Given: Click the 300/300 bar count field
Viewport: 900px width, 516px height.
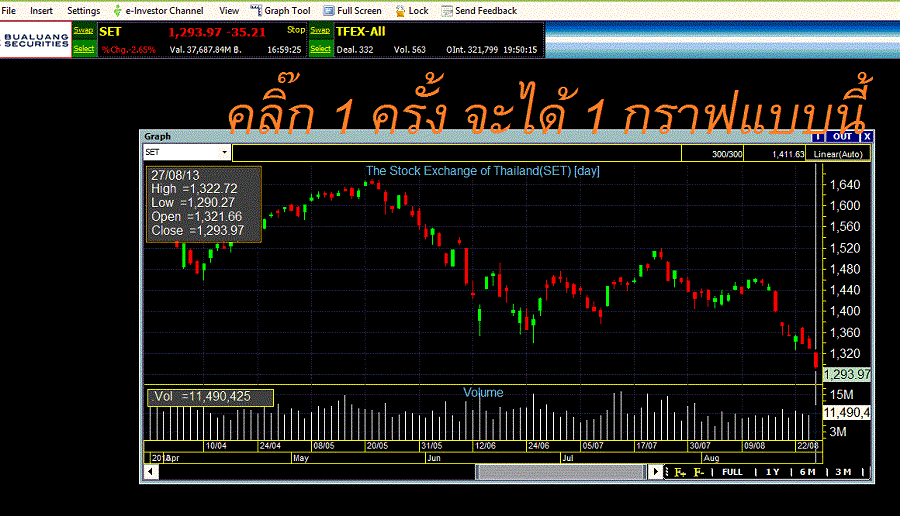Looking at the screenshot, I should point(712,154).
